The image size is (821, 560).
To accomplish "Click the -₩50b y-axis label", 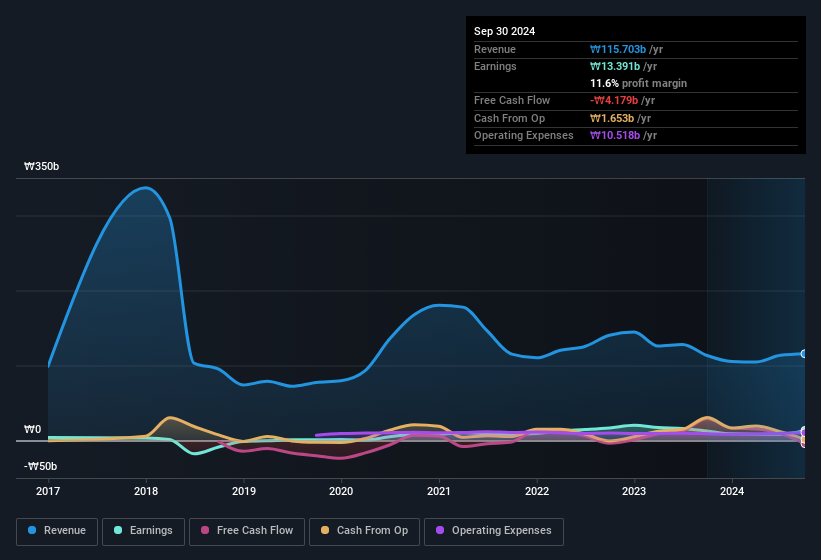I will coord(40,466).
